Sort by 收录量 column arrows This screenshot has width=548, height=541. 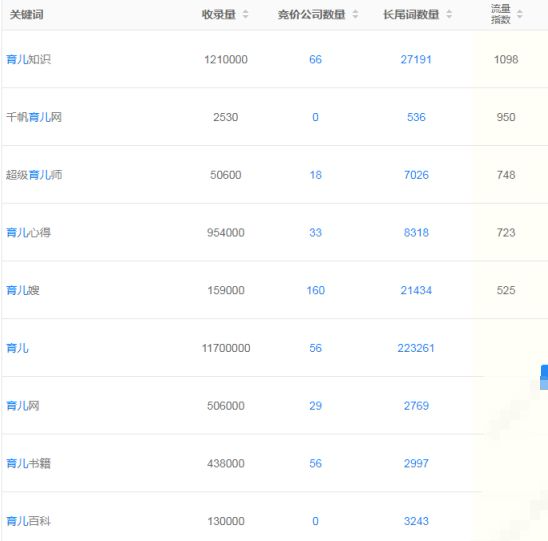pos(245,14)
